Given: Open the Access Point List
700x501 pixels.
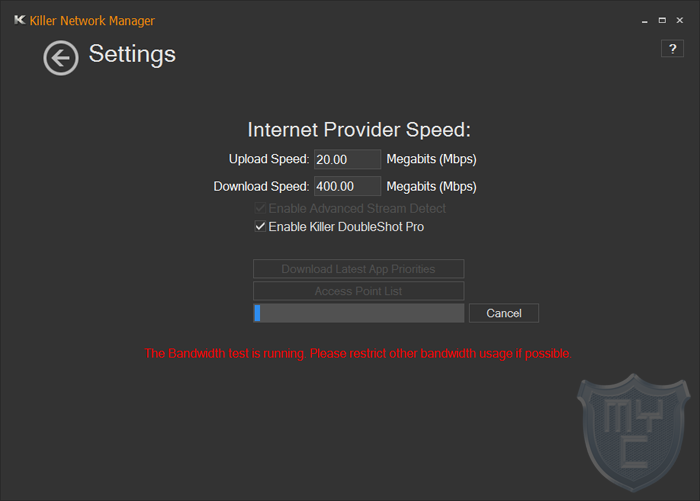Looking at the screenshot, I should (358, 291).
